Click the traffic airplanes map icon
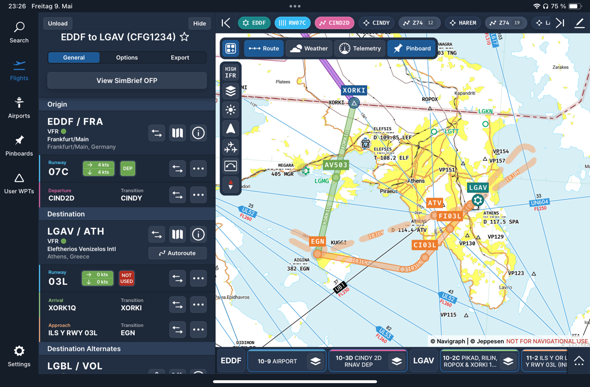Image resolution: width=590 pixels, height=387 pixels. tap(231, 147)
